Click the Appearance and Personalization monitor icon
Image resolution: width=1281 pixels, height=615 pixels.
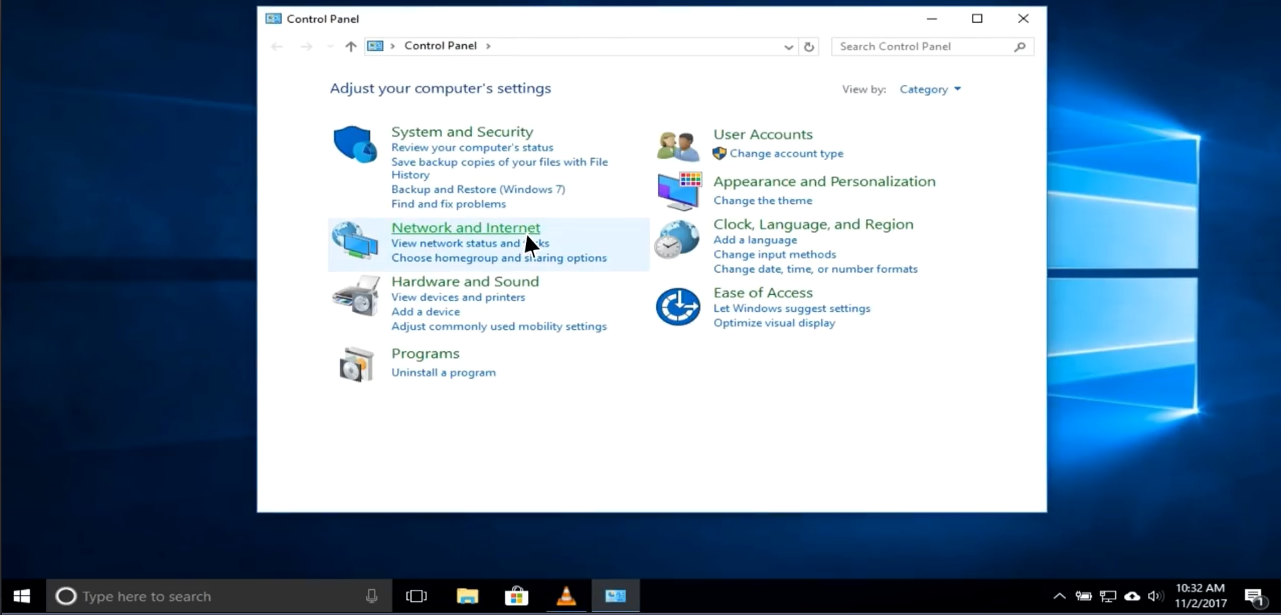678,191
